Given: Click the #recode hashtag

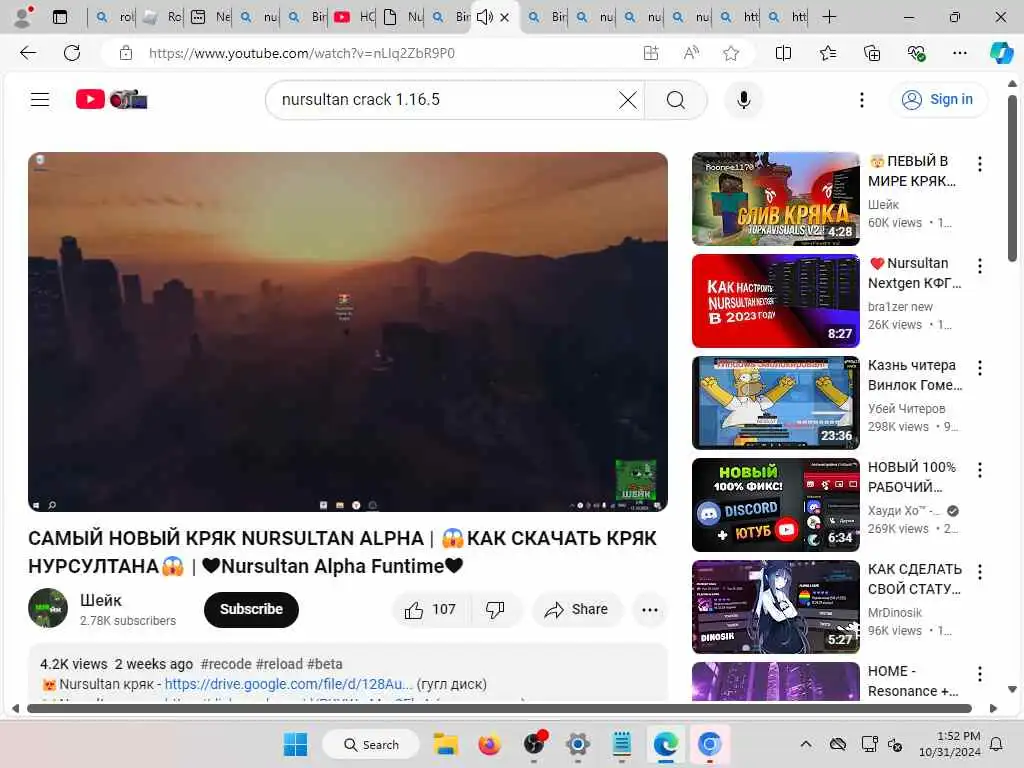Looking at the screenshot, I should 226,664.
